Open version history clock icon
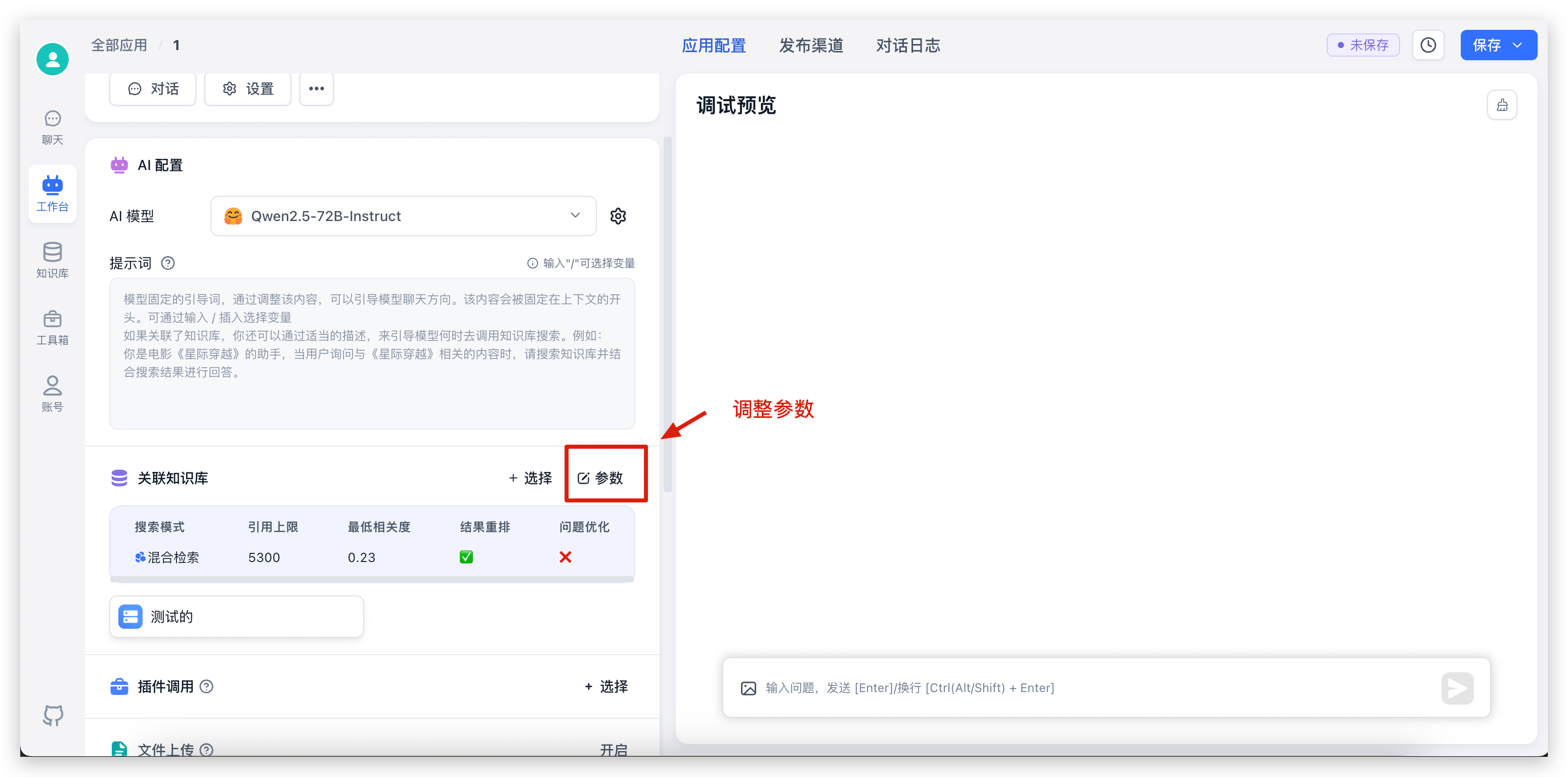1568x777 pixels. click(x=1428, y=45)
